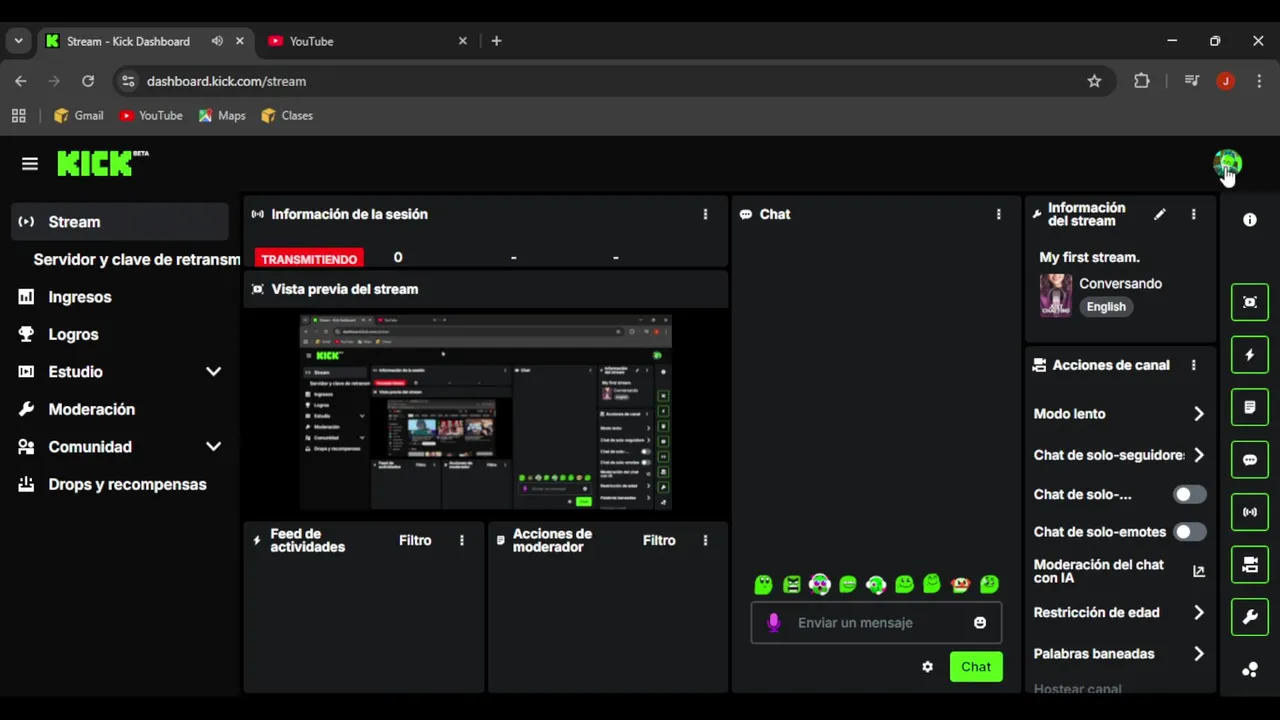1280x720 pixels.
Task: Open Chat de solo-seguidores options chevron
Action: click(x=1198, y=455)
